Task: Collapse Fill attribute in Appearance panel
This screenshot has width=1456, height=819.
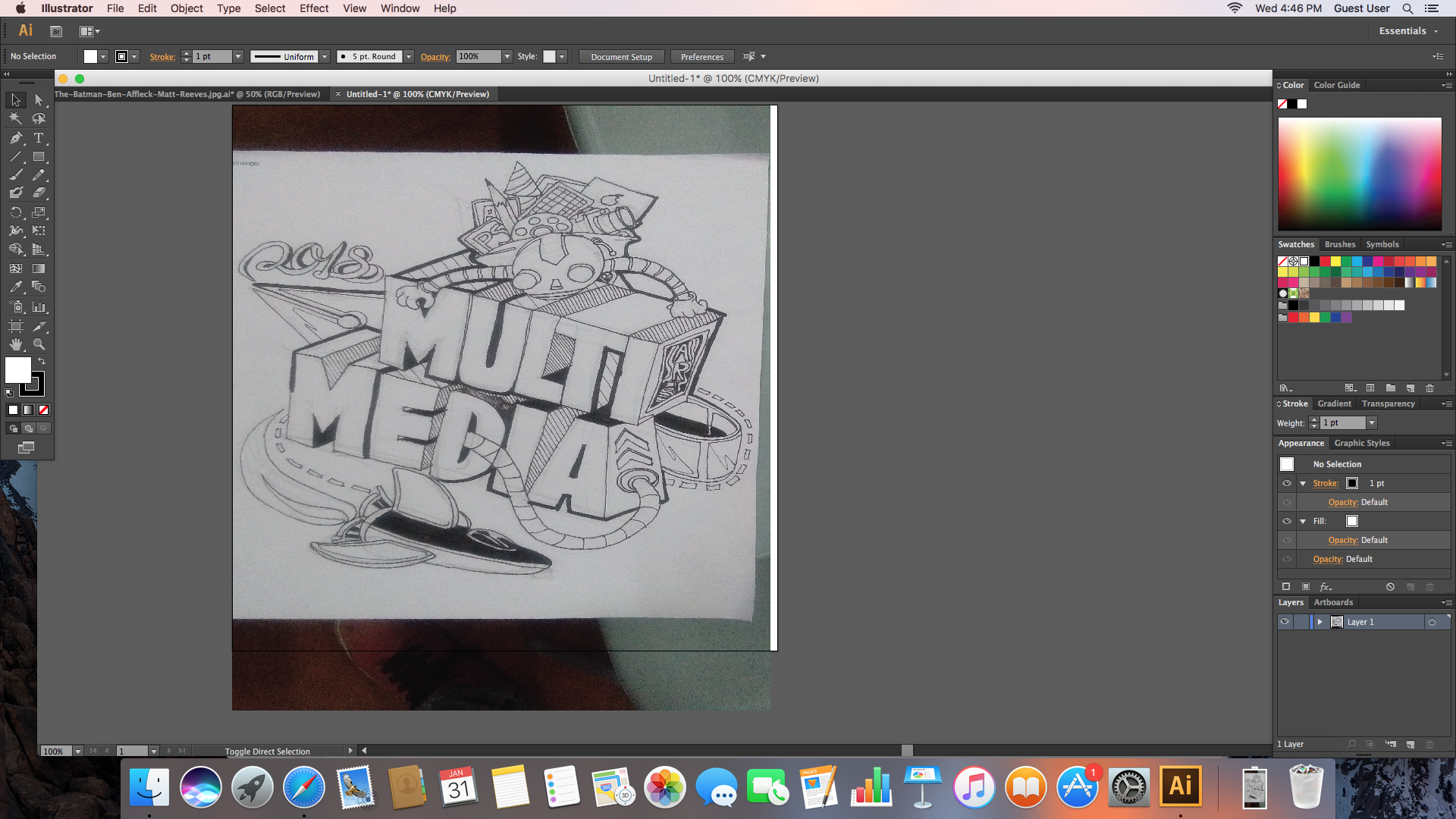Action: coord(1303,521)
